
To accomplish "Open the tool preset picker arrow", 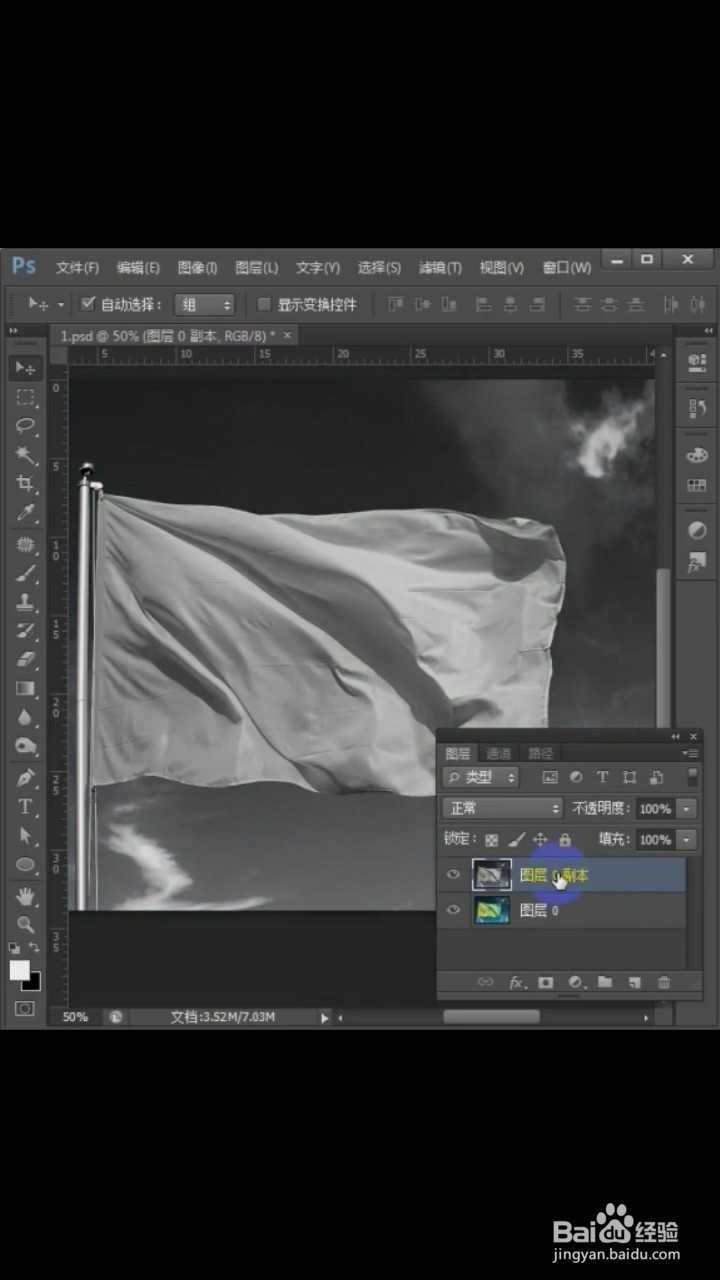I will pos(61,304).
